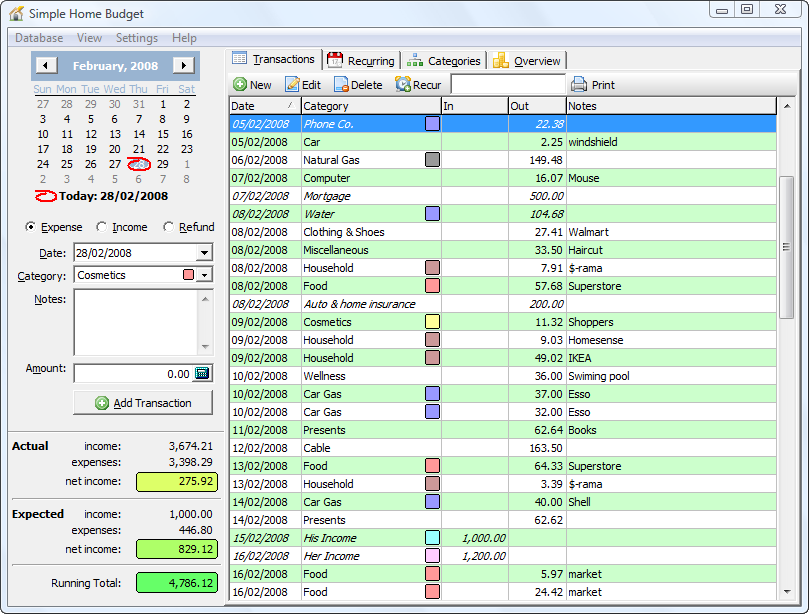Click the New transaction toolbar icon
809x614 pixels.
point(240,85)
